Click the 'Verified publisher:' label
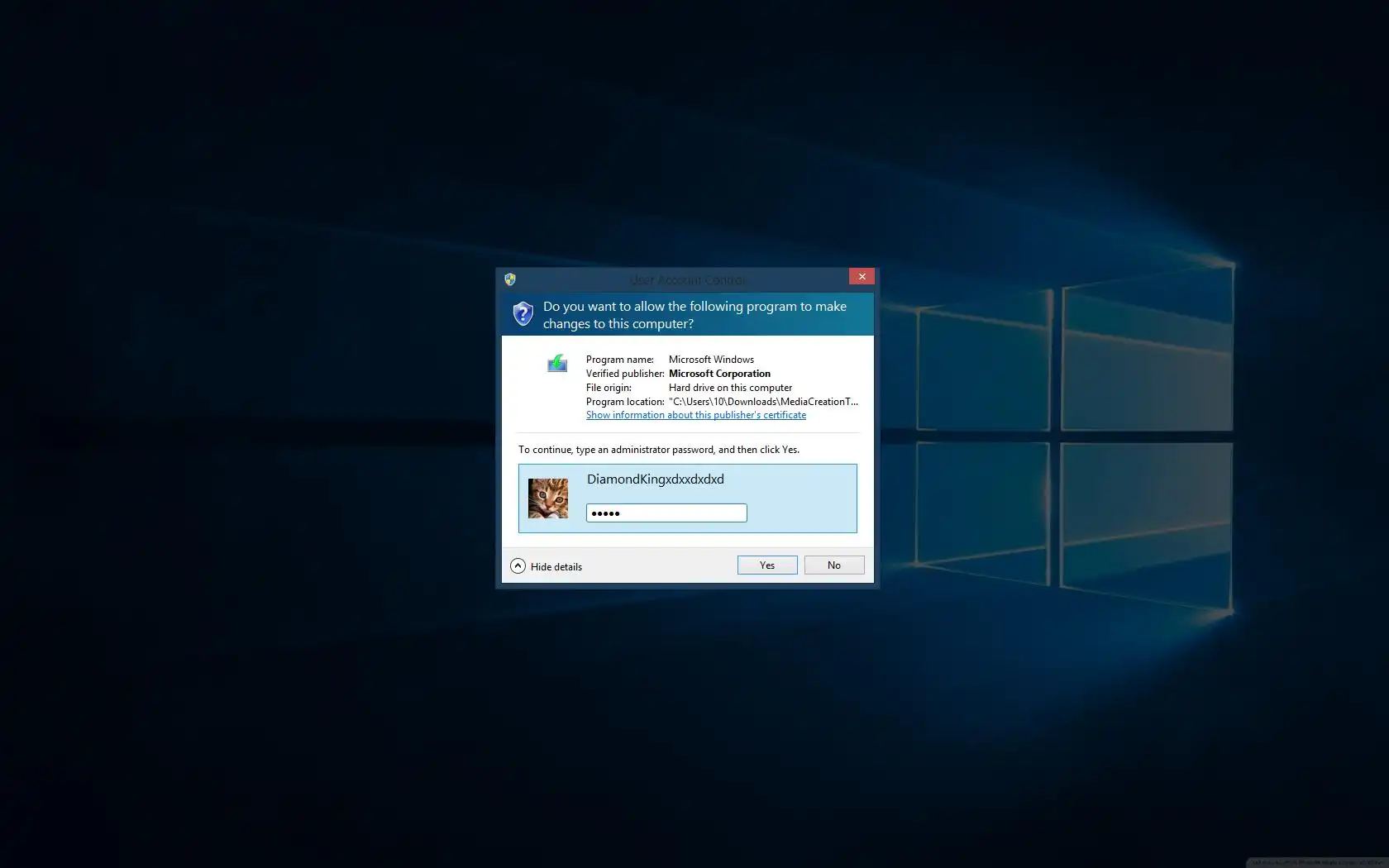 click(625, 374)
